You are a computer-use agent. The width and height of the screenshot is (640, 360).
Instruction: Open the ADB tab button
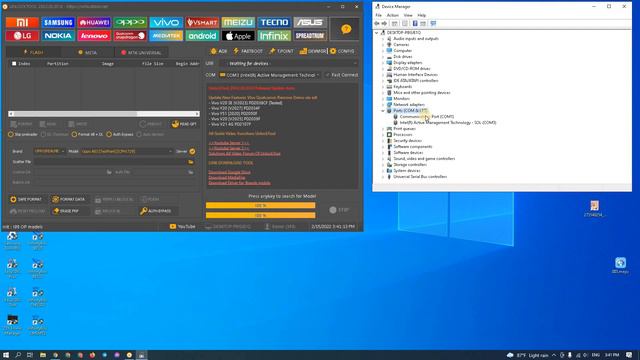(219, 51)
